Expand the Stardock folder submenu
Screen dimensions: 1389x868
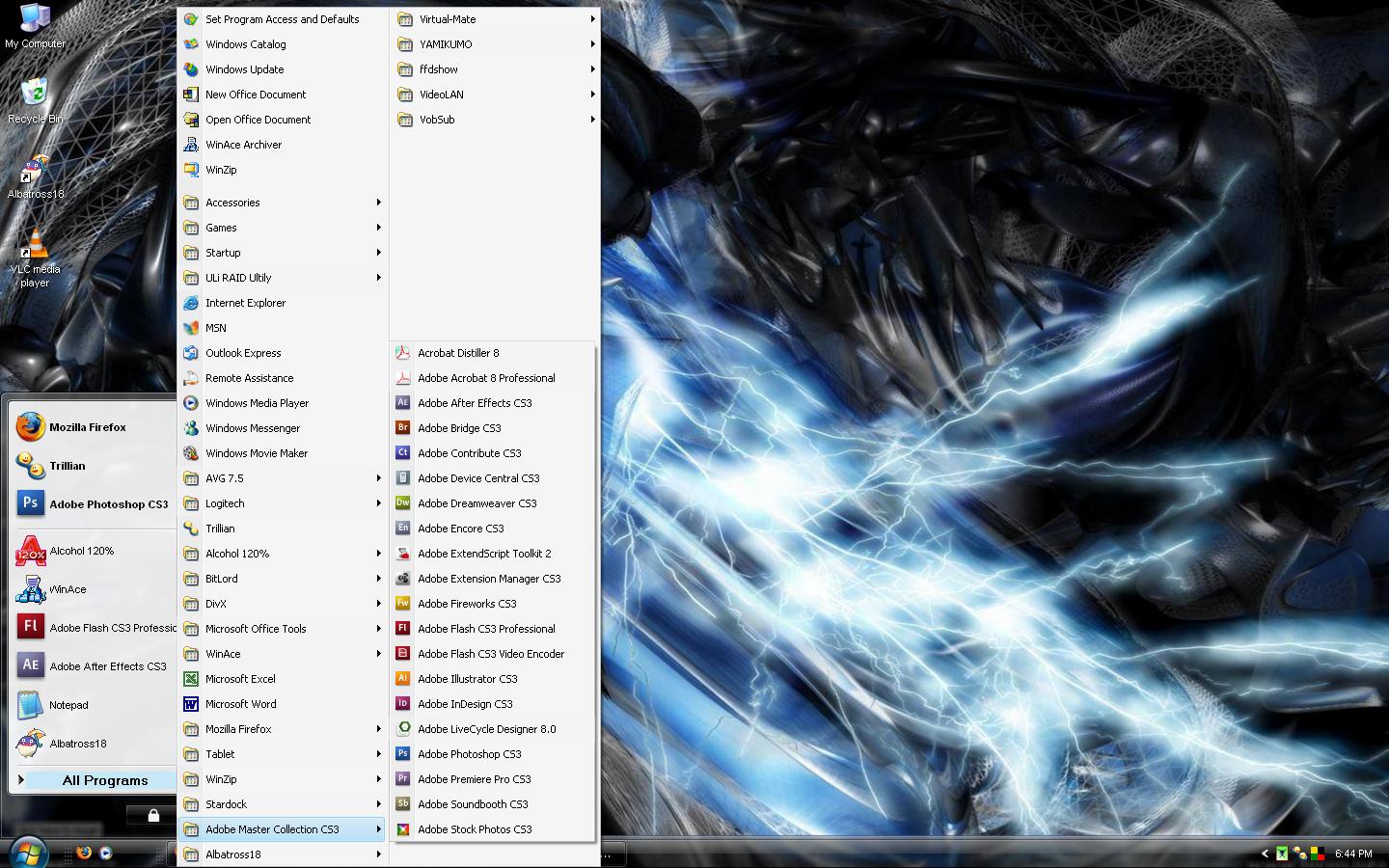(x=284, y=804)
